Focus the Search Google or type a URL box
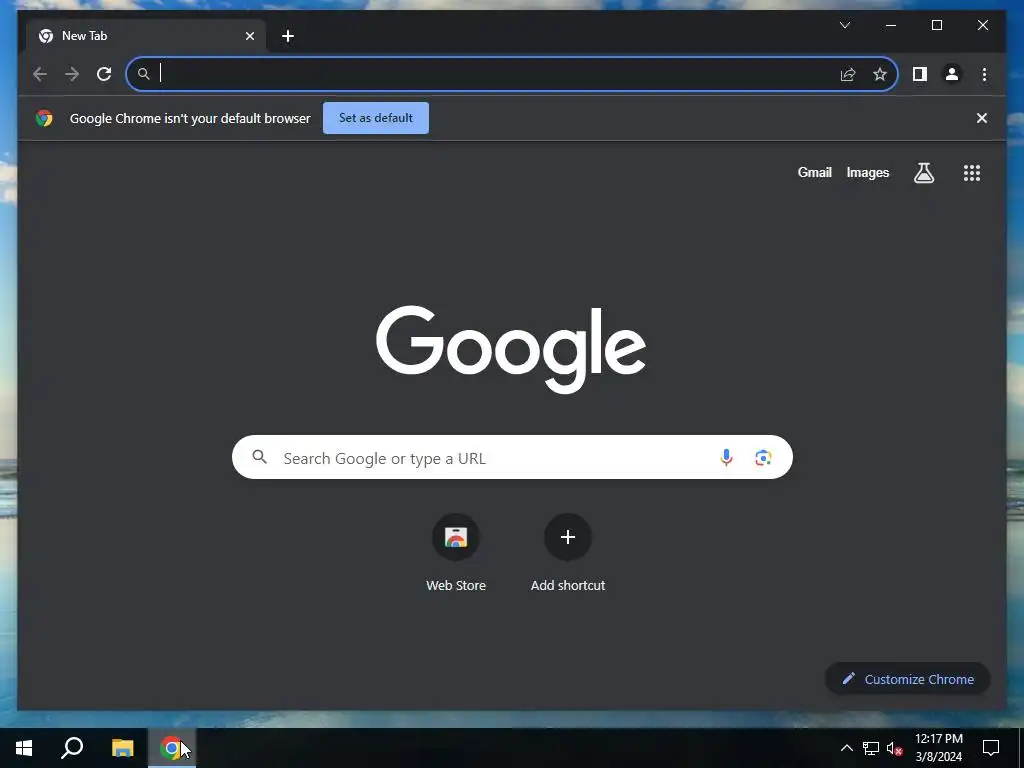 click(512, 457)
